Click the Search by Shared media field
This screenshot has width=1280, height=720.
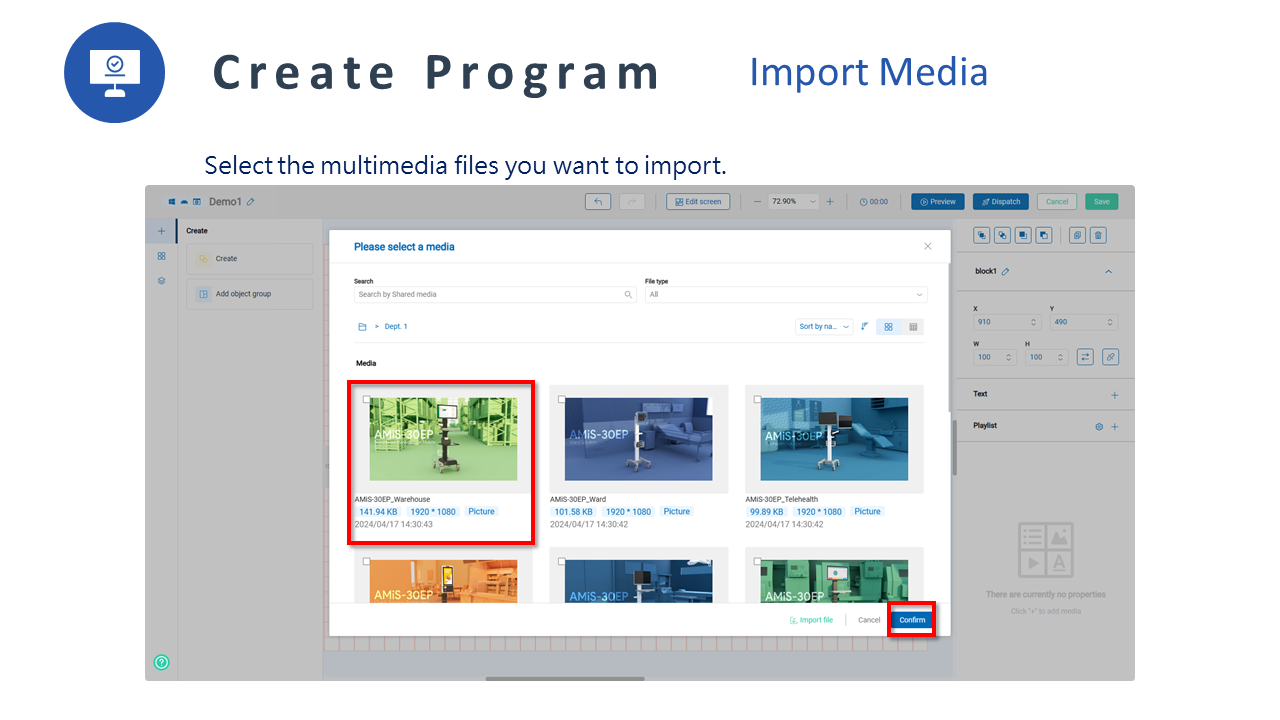point(490,295)
